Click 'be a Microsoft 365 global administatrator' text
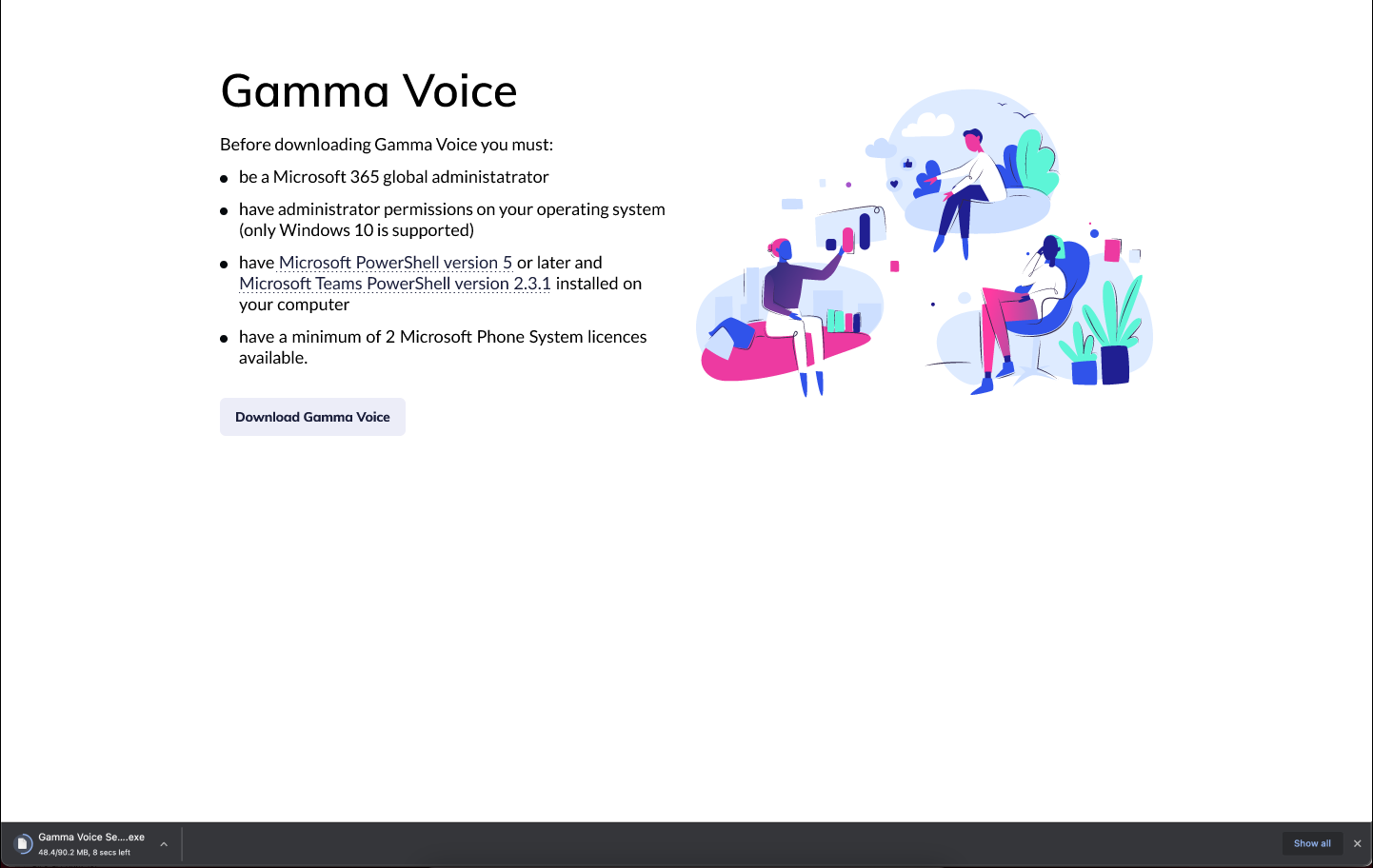Image resolution: width=1373 pixels, height=868 pixels. (x=393, y=177)
